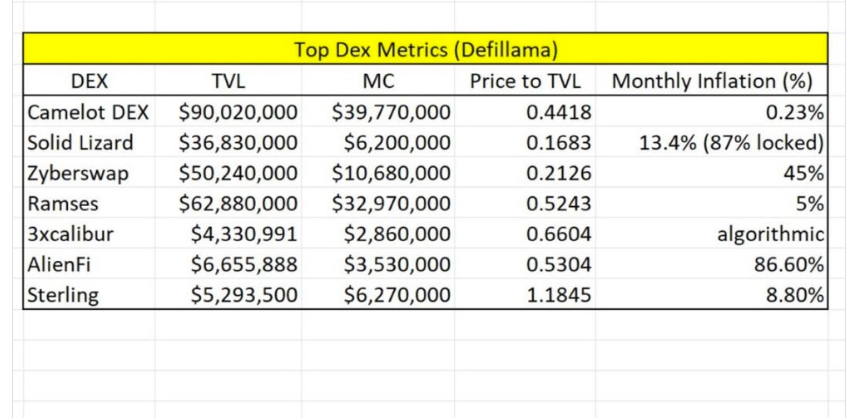Click the DEX column header
Image resolution: width=849 pixels, height=418 pixels.
point(89,81)
